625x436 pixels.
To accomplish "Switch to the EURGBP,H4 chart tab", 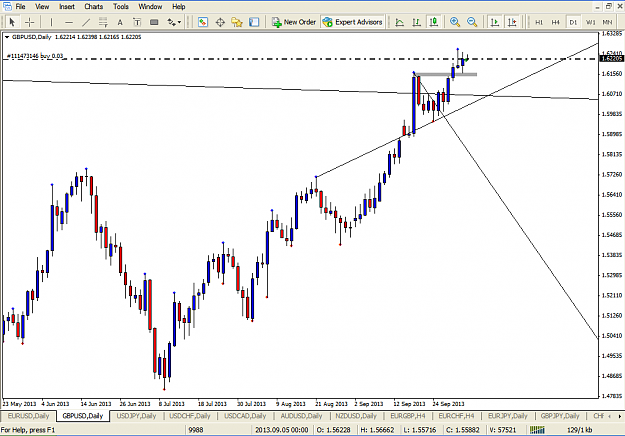I will pos(408,416).
